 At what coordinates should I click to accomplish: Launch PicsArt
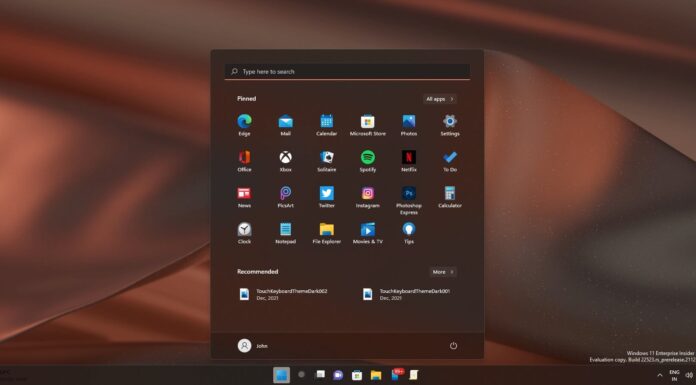pyautogui.click(x=285, y=197)
